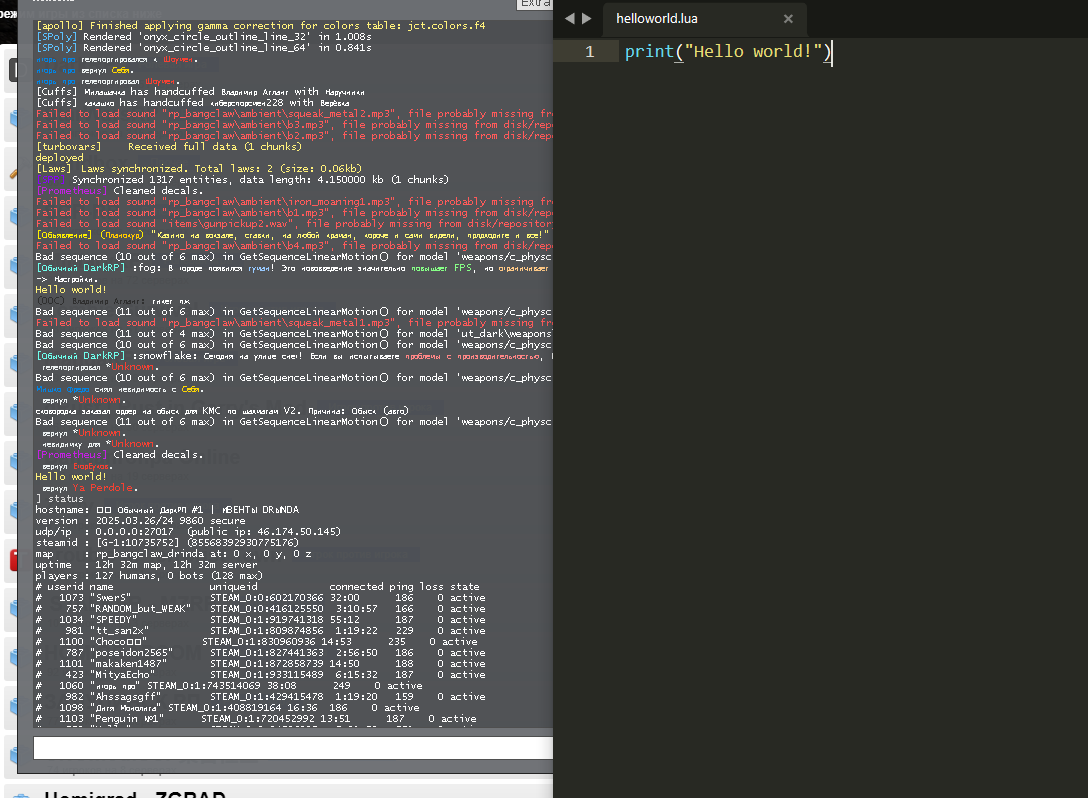This screenshot has width=1088, height=798.
Task: Click the red icon at left edge
Action: 13,560
